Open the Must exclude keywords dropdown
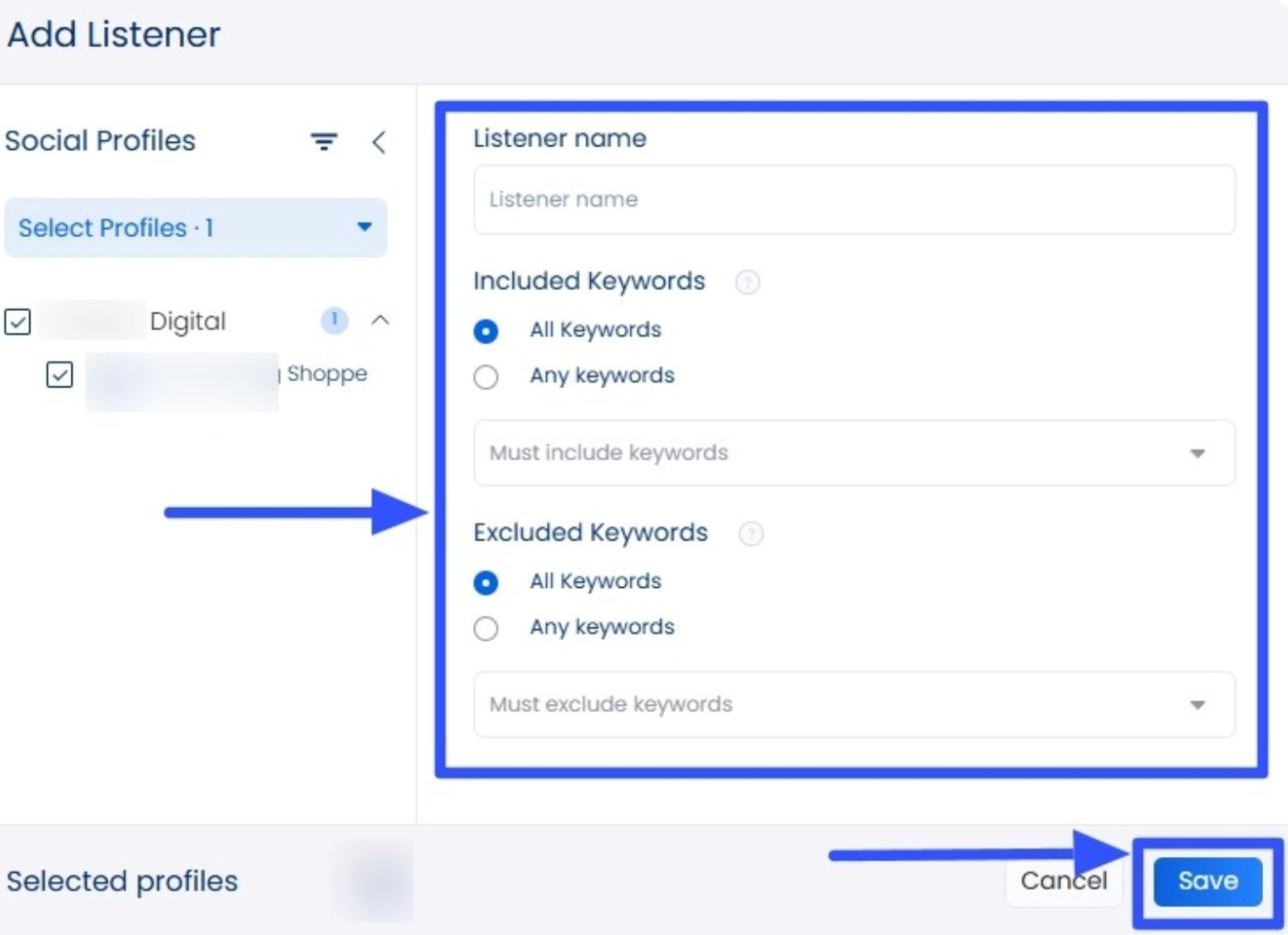The image size is (1288, 935). point(1198,705)
